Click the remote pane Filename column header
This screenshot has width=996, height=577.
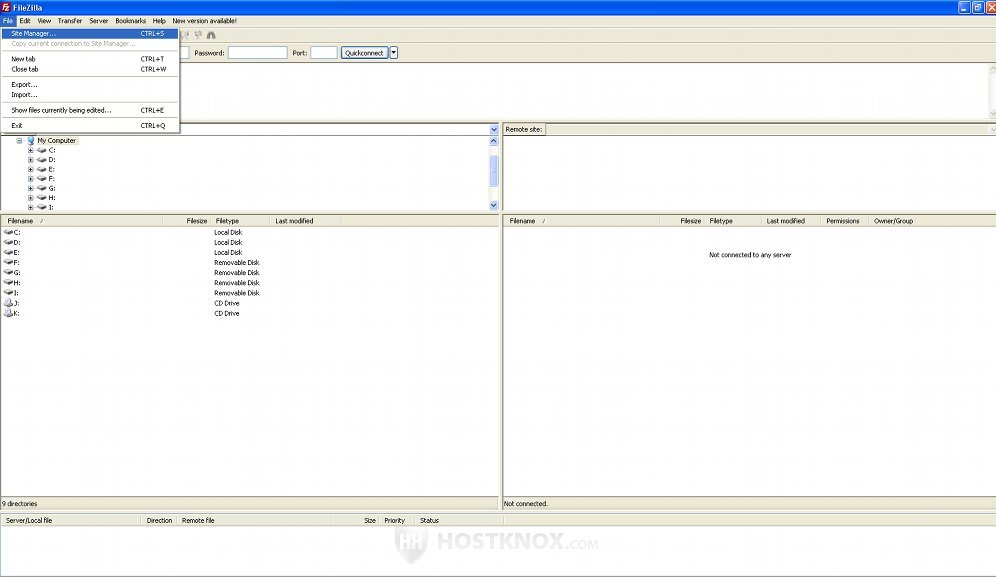[x=581, y=221]
